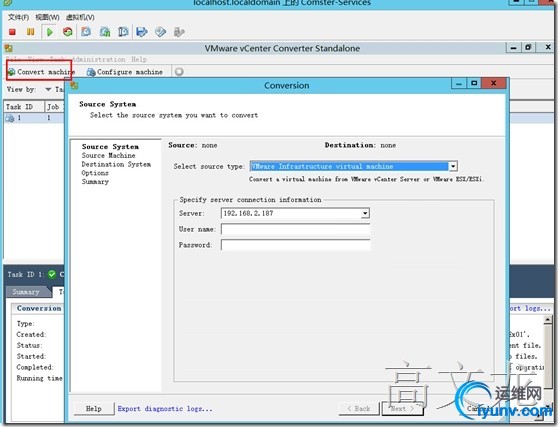Click the Server field showing 192.168.2.187
Image resolution: width=558 pixels, height=427 pixels.
pos(291,213)
